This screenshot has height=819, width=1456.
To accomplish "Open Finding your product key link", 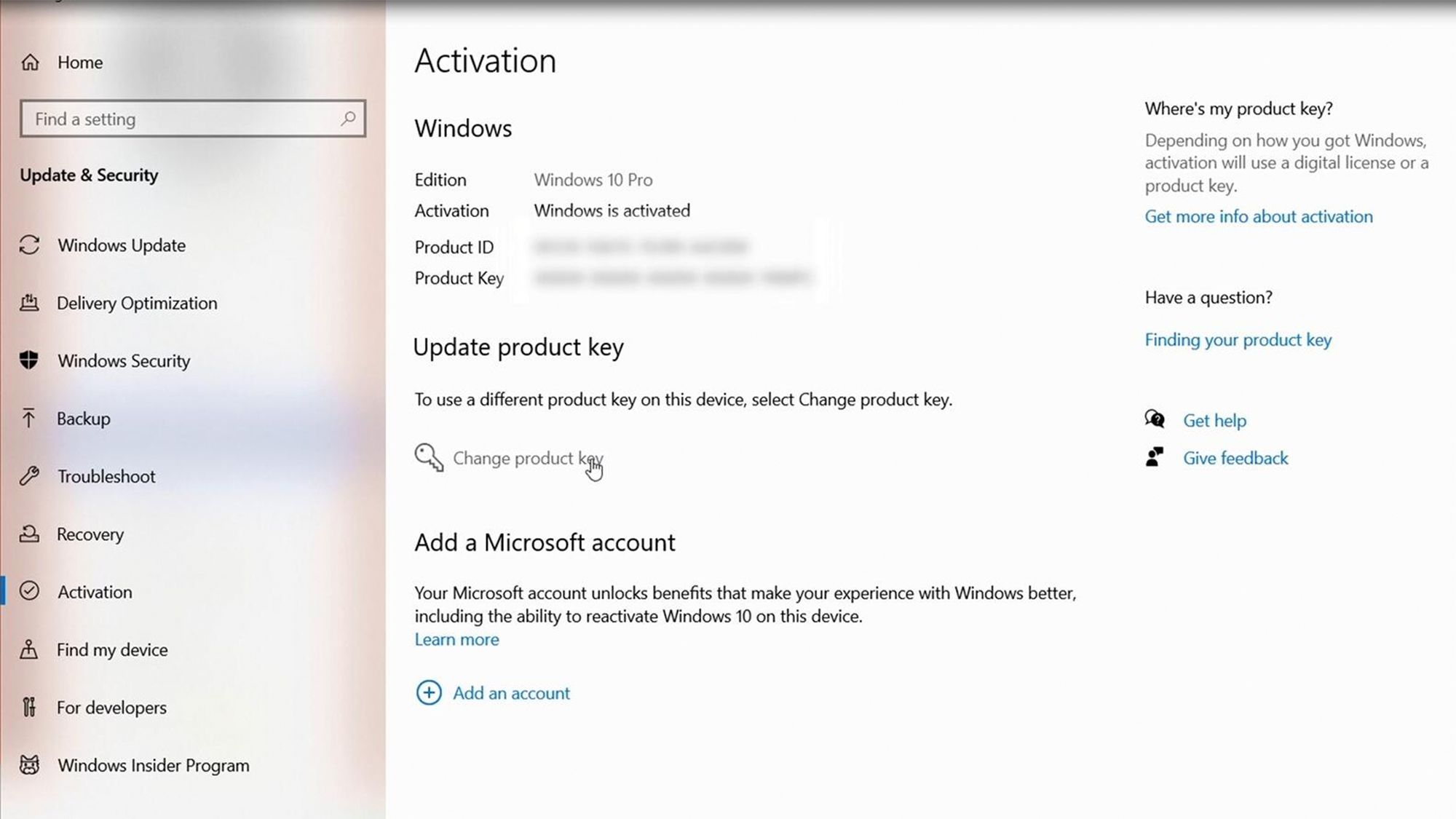I will pyautogui.click(x=1238, y=339).
